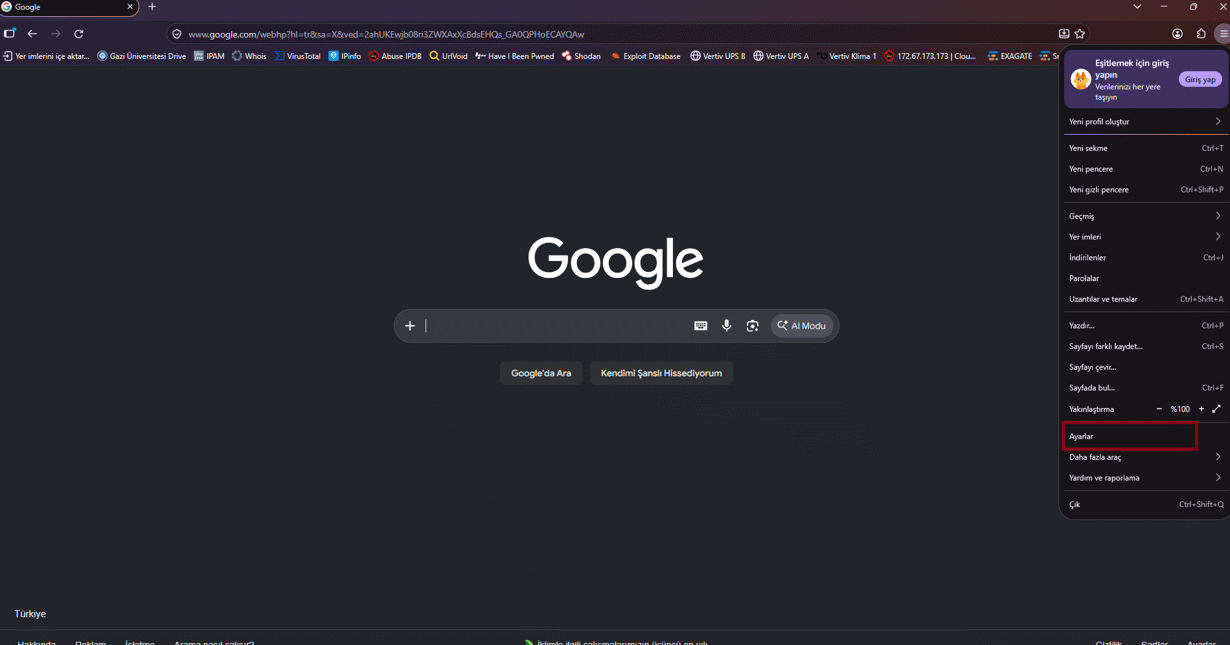Click the address bar URL field

pos(618,34)
